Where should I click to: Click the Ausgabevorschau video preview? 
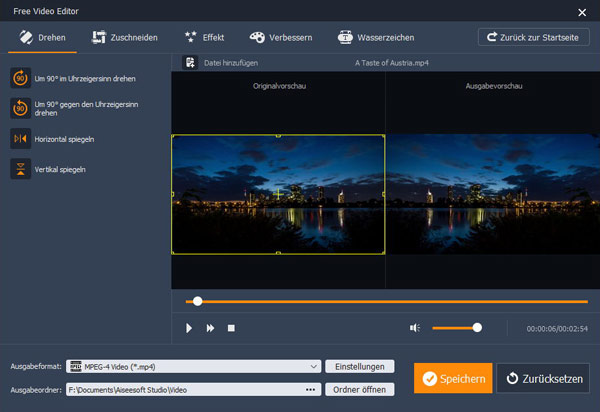[x=493, y=194]
